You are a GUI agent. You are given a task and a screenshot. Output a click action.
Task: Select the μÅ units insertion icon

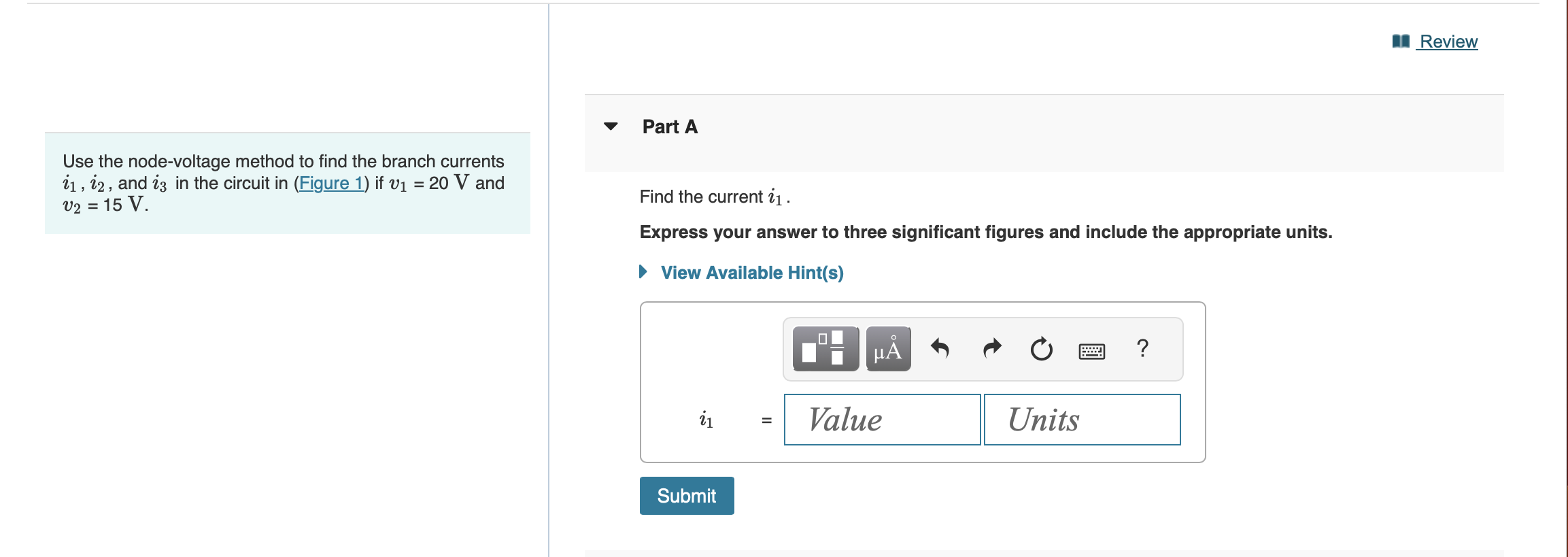click(889, 350)
